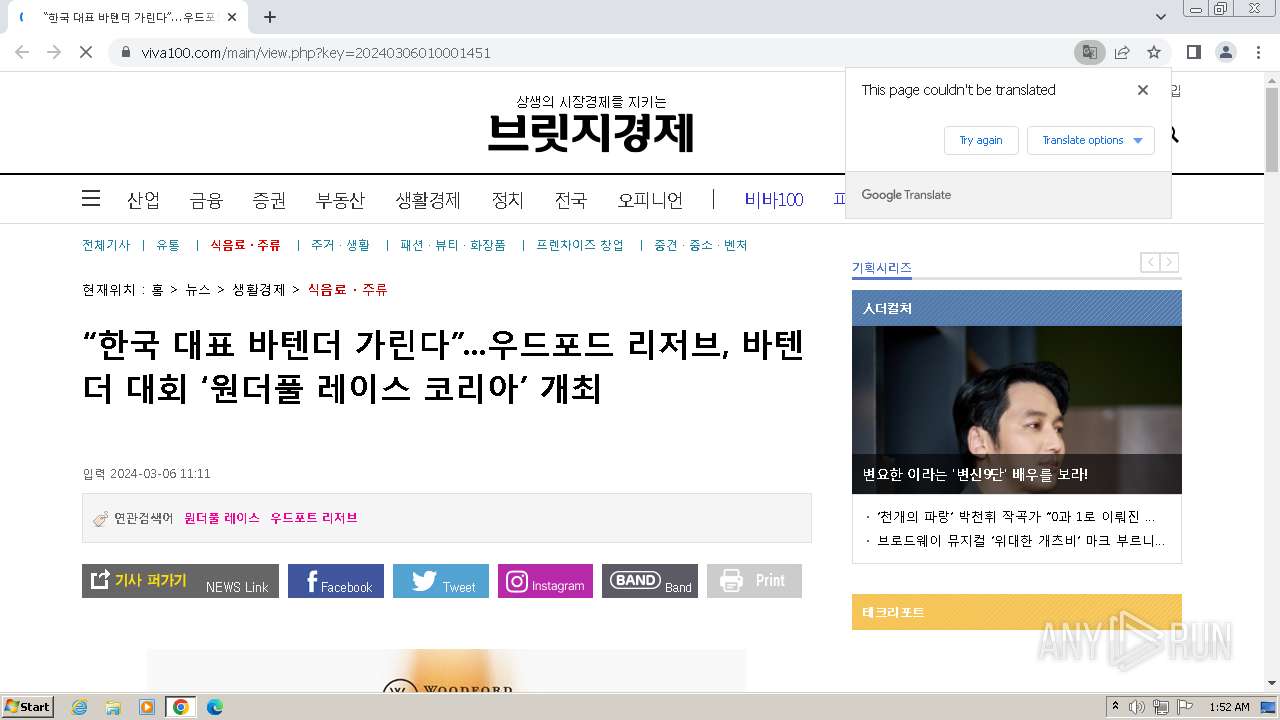Click Try again in translate popup

(x=981, y=140)
